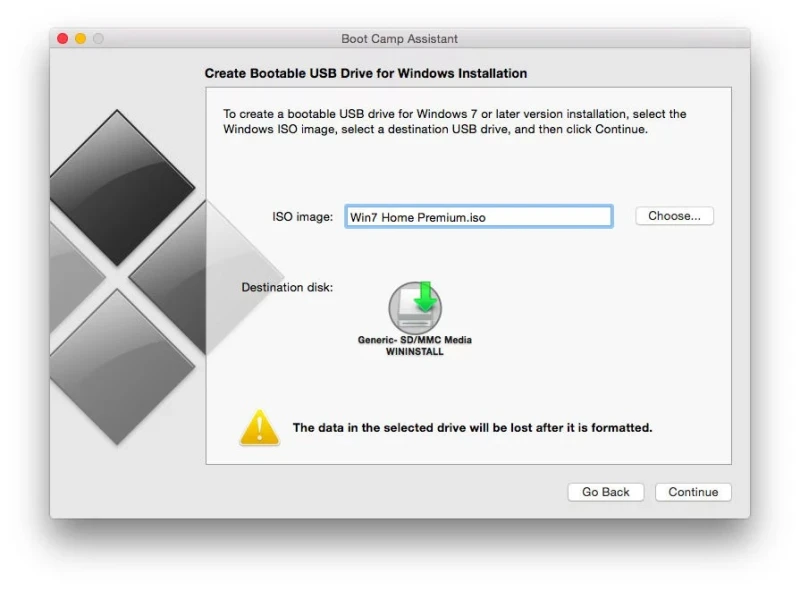Minimize the window with the yellow button

click(80, 39)
